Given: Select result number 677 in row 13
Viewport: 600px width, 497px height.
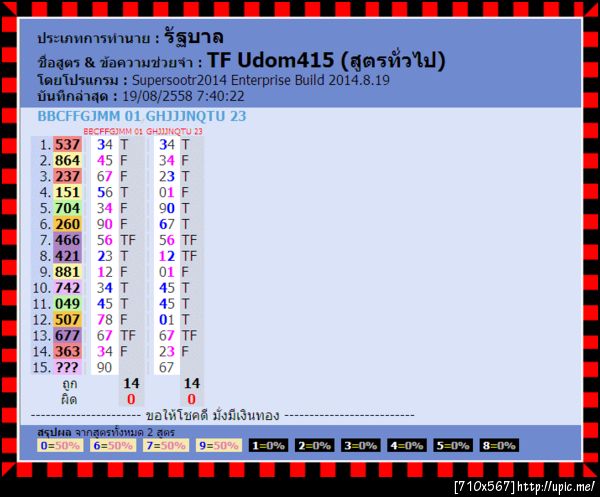Looking at the screenshot, I should pyautogui.click(x=67, y=336).
